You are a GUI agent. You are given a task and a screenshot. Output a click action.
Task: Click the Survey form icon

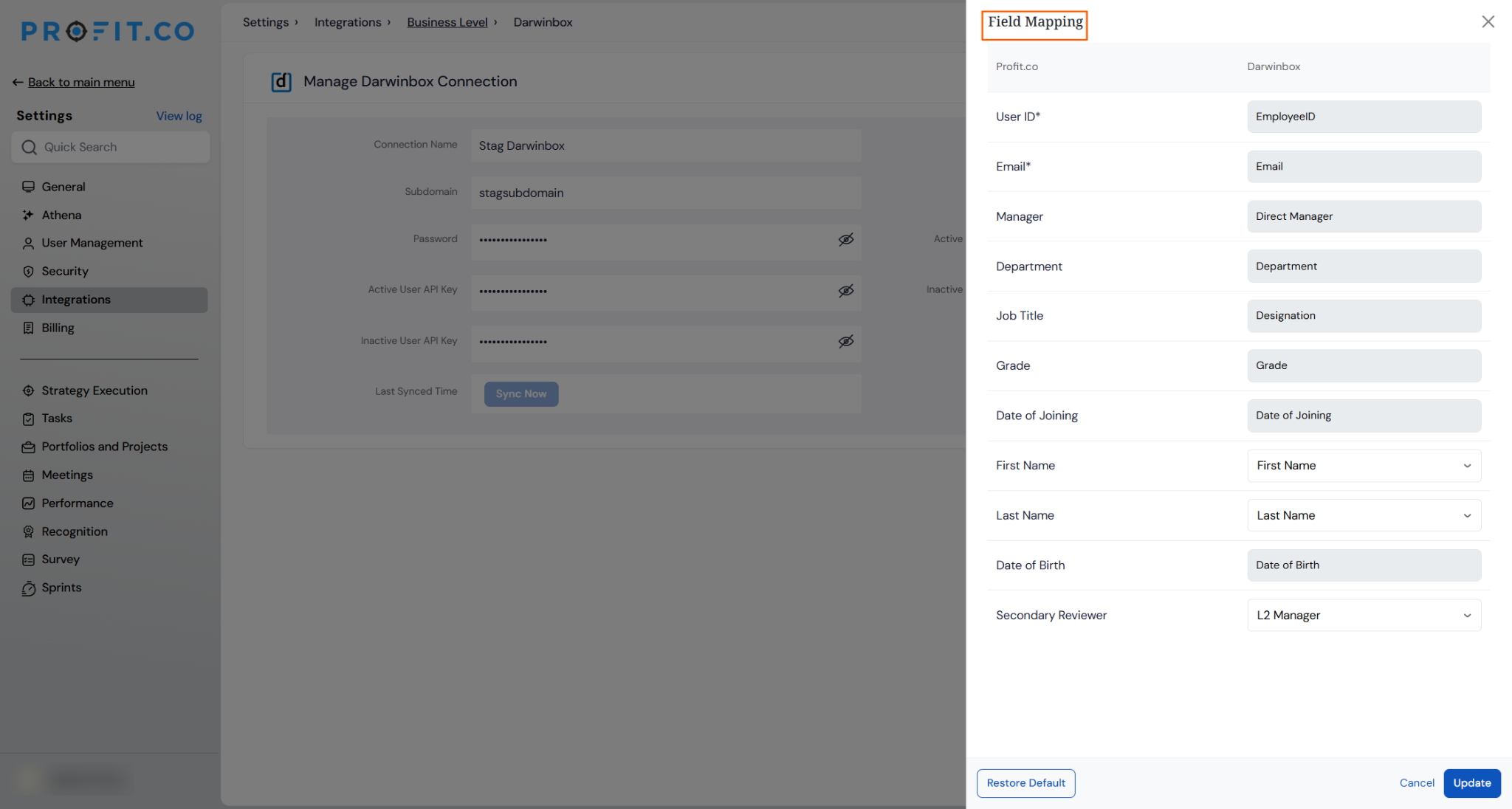(28, 560)
